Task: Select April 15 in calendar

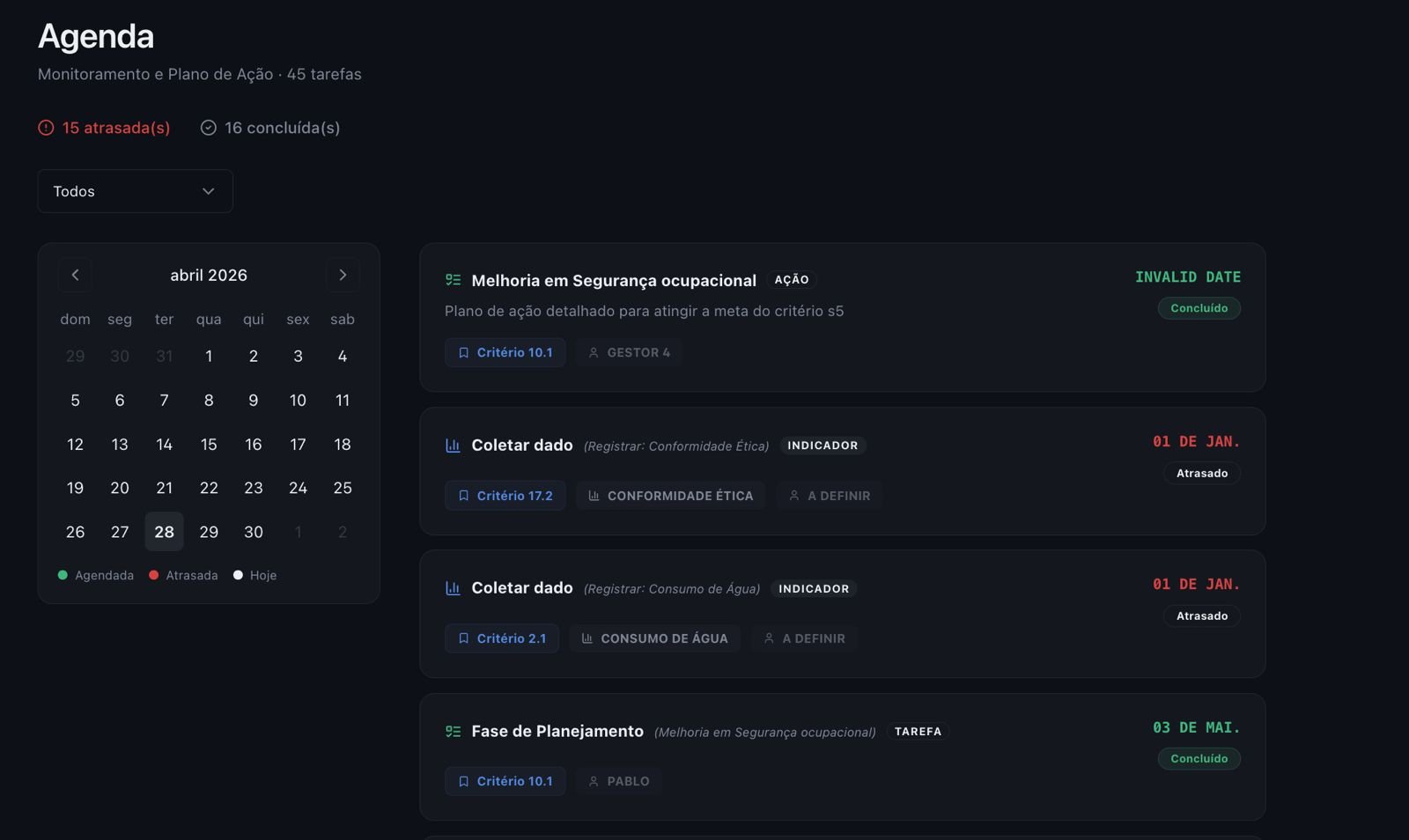Action: (209, 445)
